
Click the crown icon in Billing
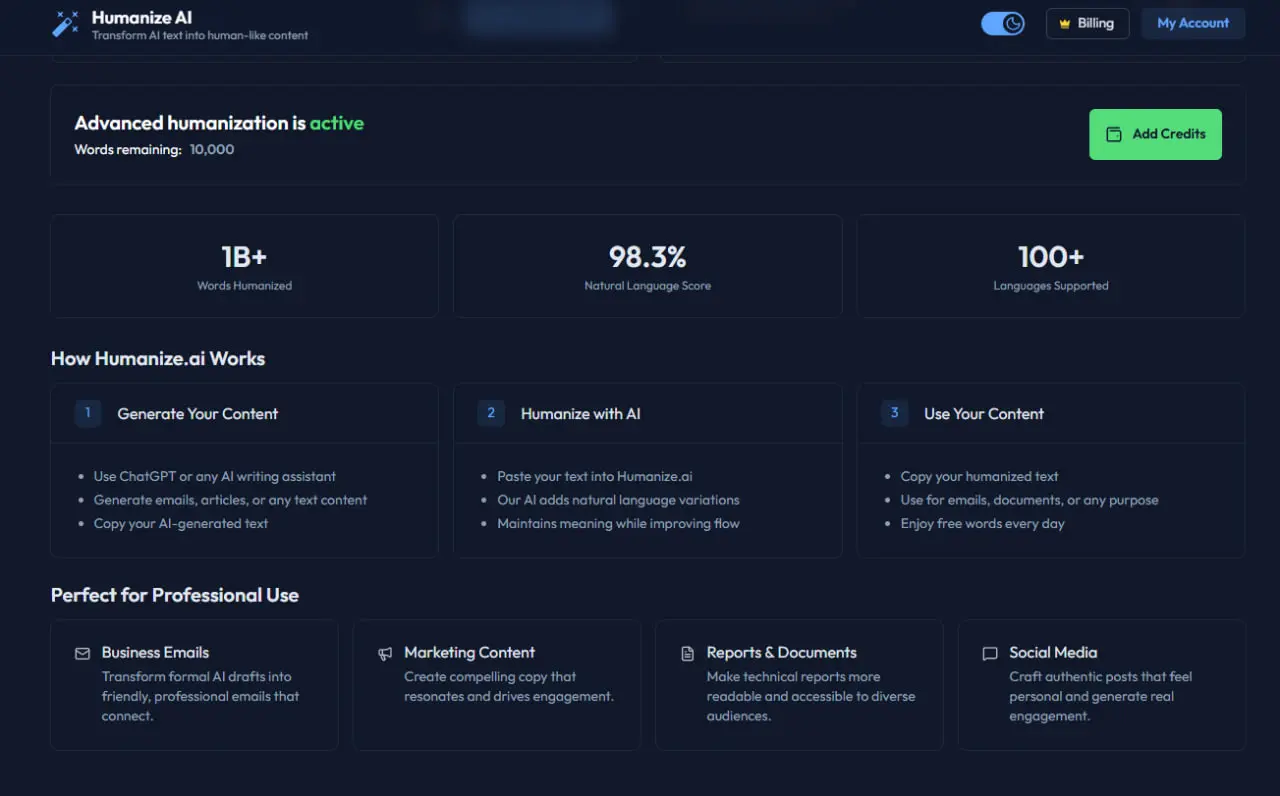pyautogui.click(x=1065, y=24)
